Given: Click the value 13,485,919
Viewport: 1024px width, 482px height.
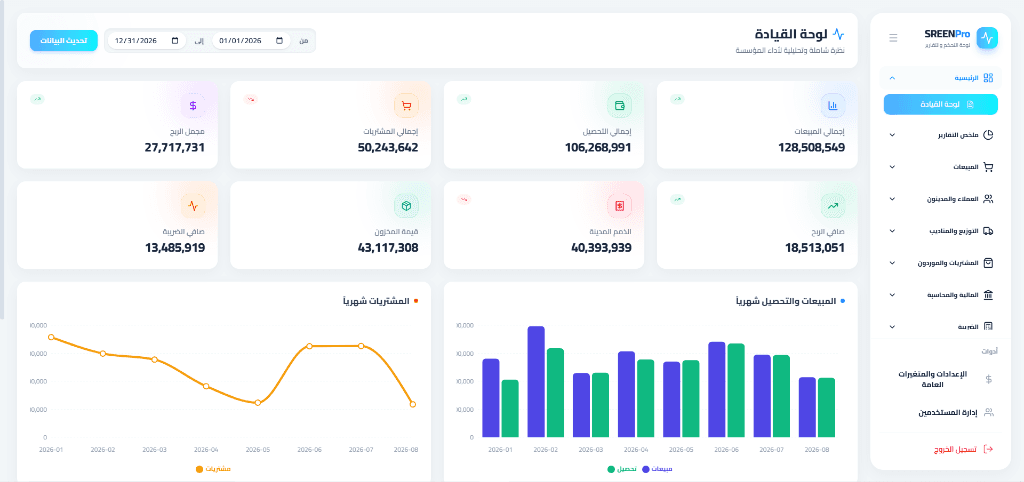Looking at the screenshot, I should click(175, 248).
